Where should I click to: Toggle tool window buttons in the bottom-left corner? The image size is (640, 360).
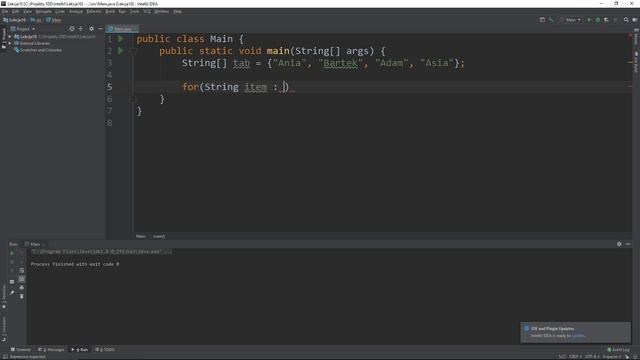5,356
